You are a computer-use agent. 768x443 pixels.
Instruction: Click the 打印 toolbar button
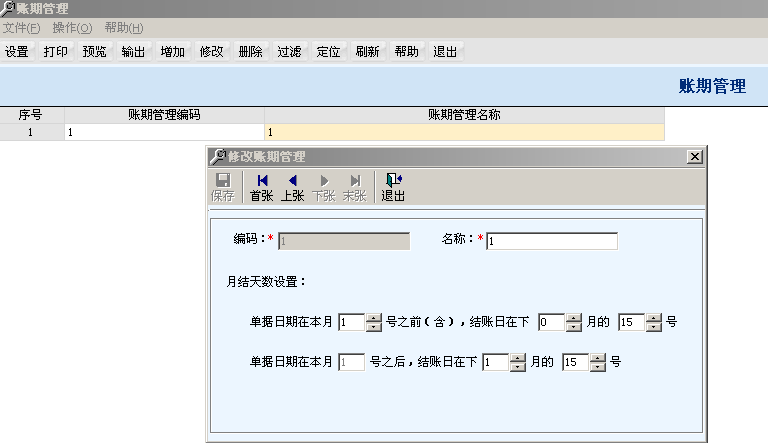[x=55, y=51]
